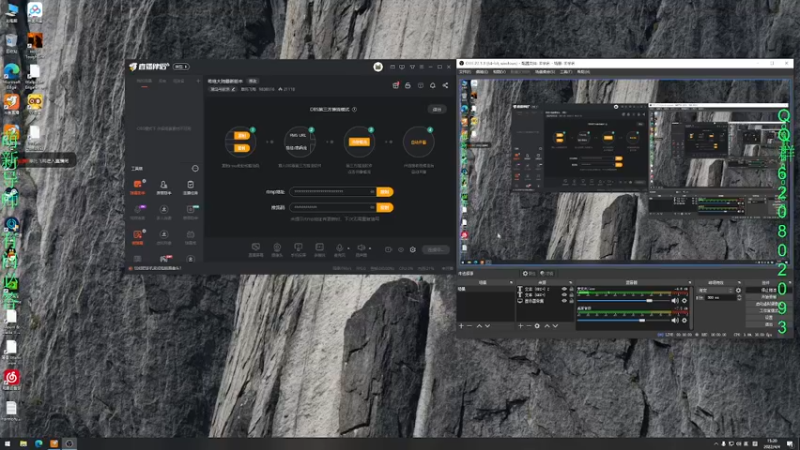Copy the stream code

click(385, 207)
